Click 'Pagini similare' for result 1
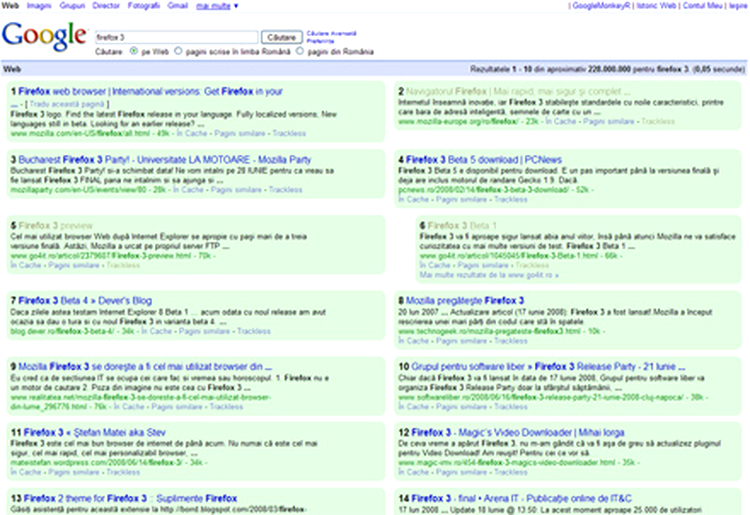 [x=240, y=133]
